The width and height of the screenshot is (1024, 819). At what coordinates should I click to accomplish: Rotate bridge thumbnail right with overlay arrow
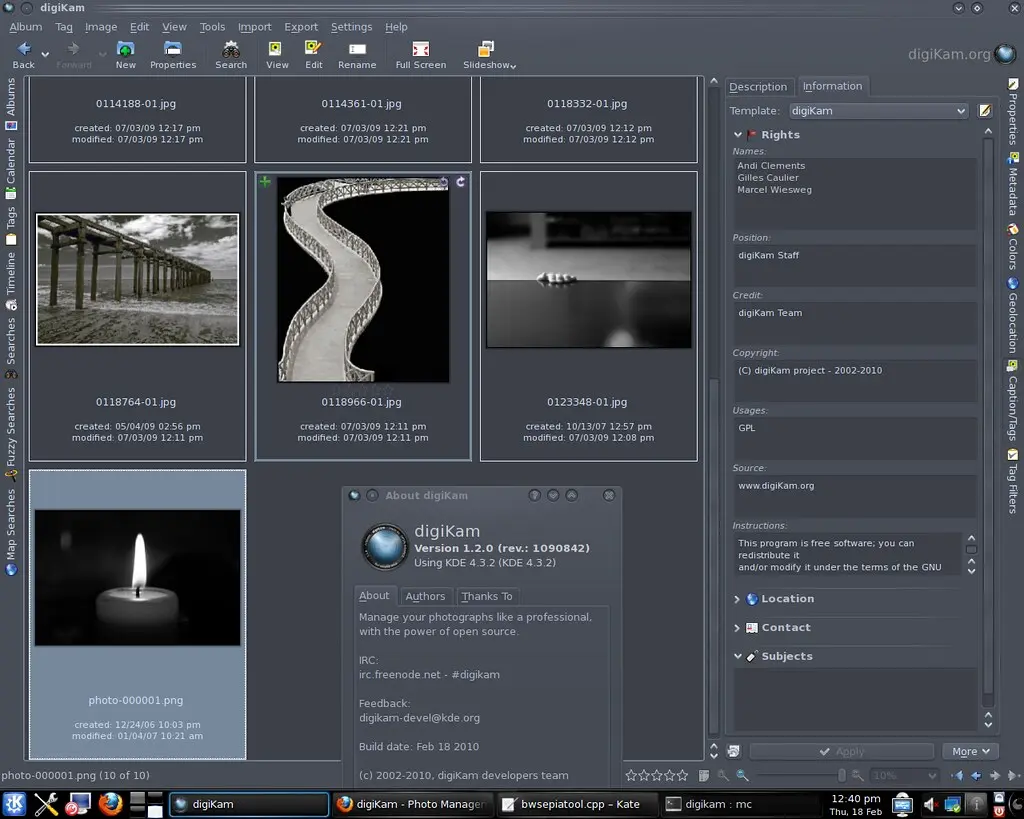461,182
